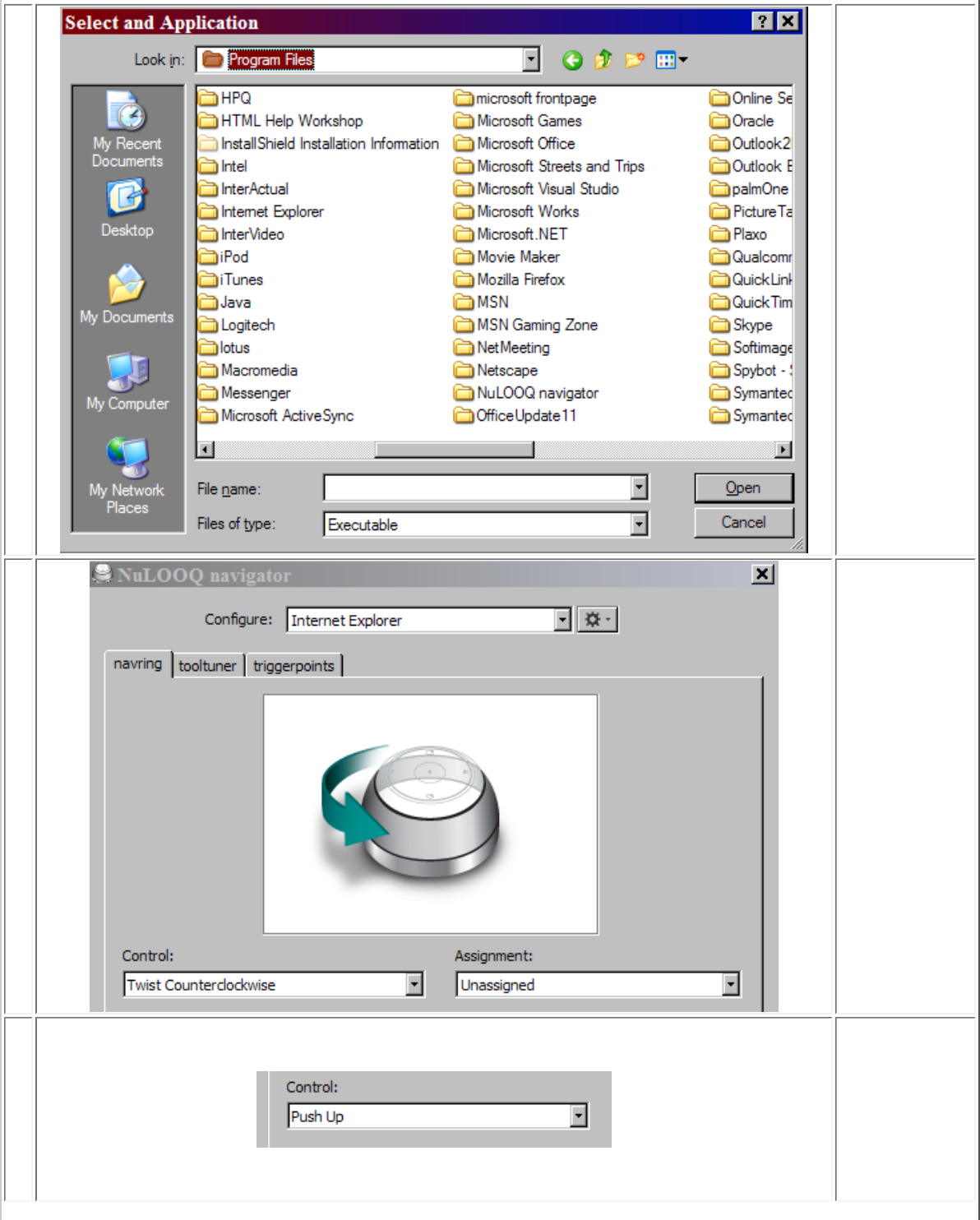This screenshot has height=1220, width=980.
Task: Select the Java folder
Action: [x=225, y=302]
